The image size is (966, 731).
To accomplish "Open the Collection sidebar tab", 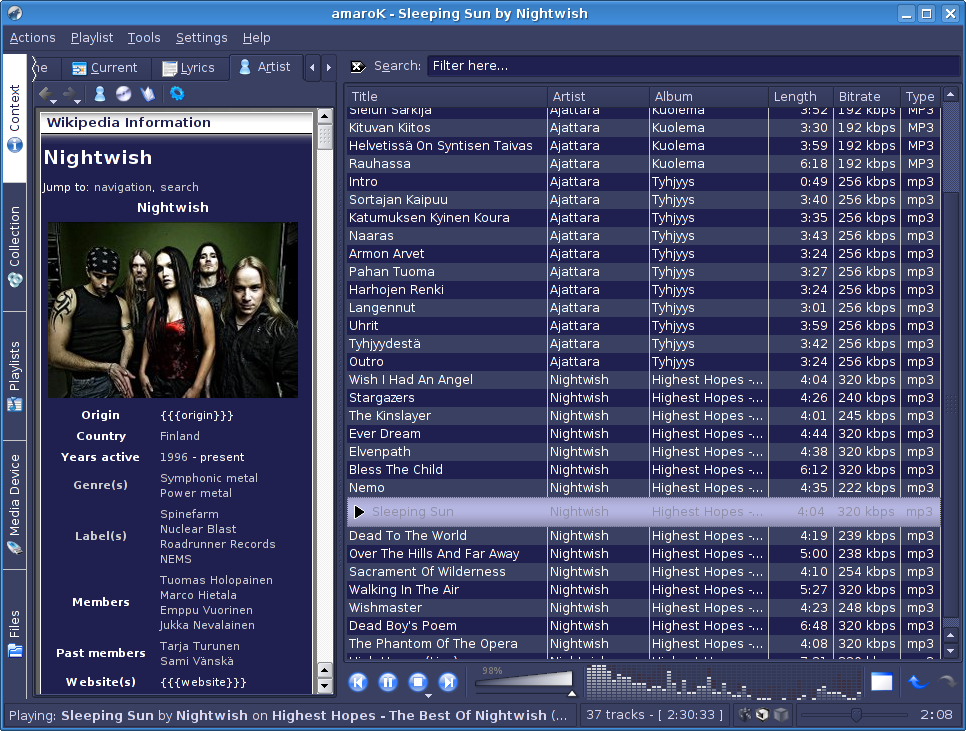I will pos(14,247).
